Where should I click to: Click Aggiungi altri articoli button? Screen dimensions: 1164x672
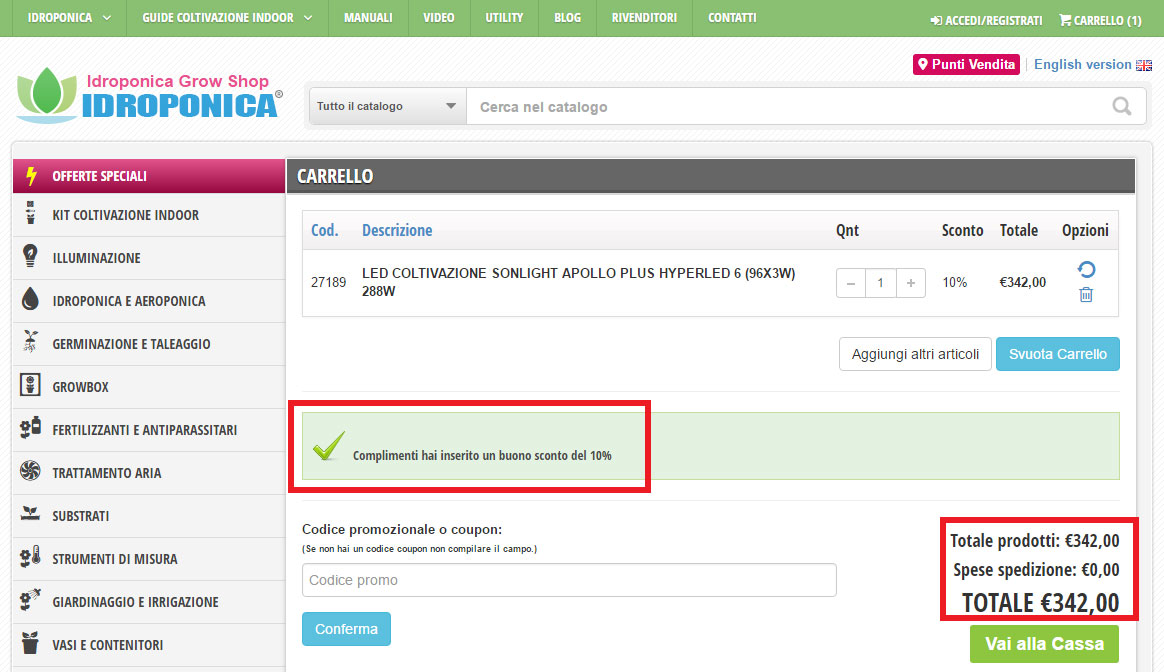pyautogui.click(x=915, y=354)
